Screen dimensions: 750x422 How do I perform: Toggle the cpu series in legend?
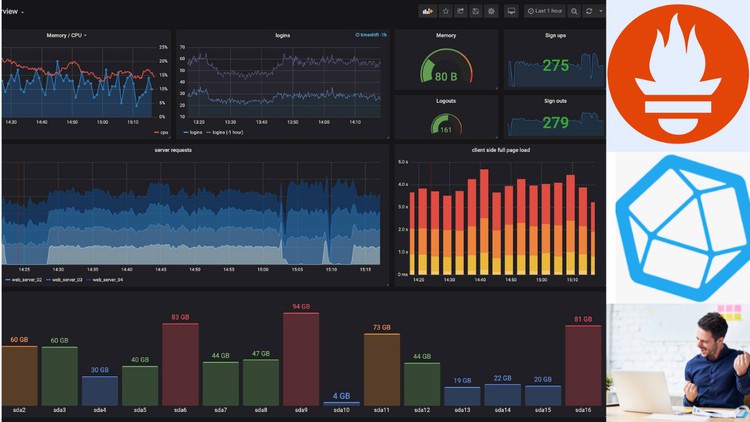[x=161, y=132]
